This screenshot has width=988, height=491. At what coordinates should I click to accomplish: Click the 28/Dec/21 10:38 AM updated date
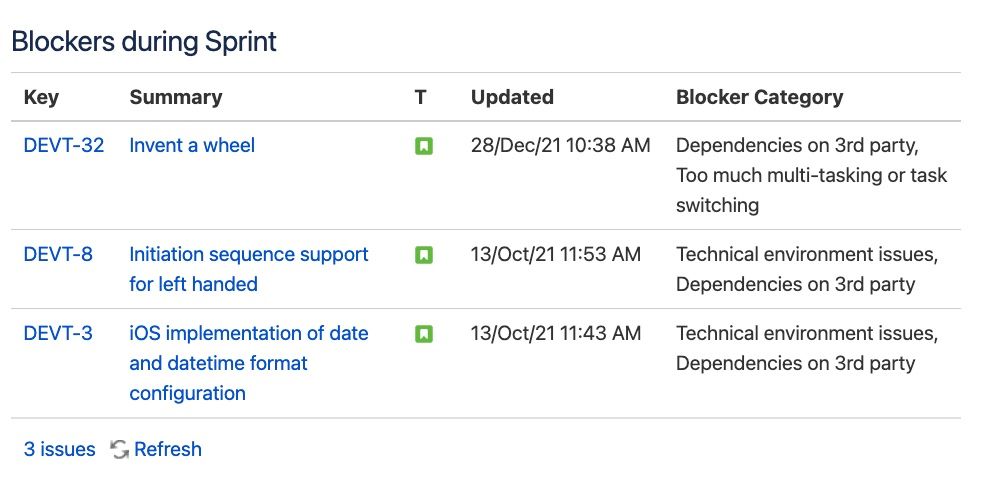(x=560, y=146)
